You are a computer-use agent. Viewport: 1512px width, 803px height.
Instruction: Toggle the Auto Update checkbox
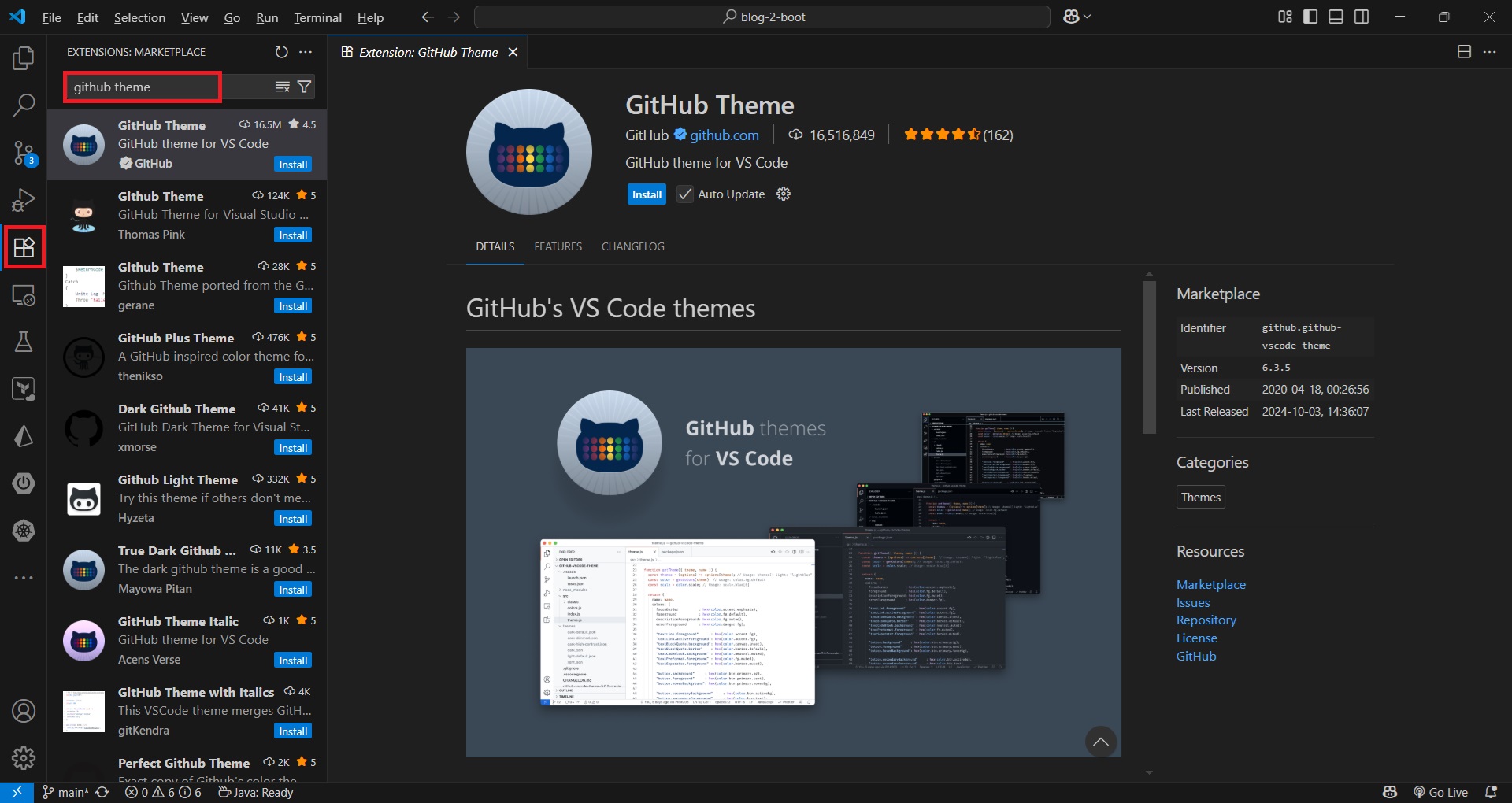(685, 194)
